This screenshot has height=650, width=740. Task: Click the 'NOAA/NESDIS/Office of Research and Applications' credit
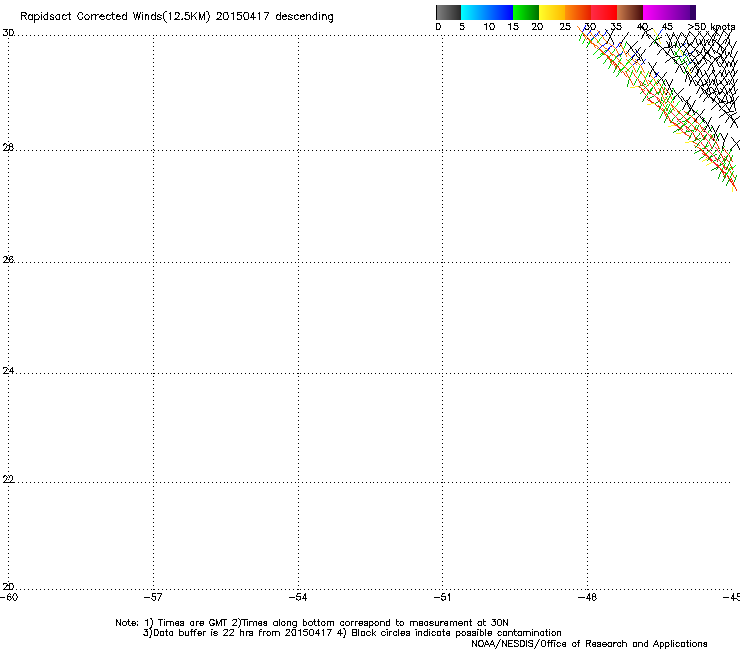[589, 644]
